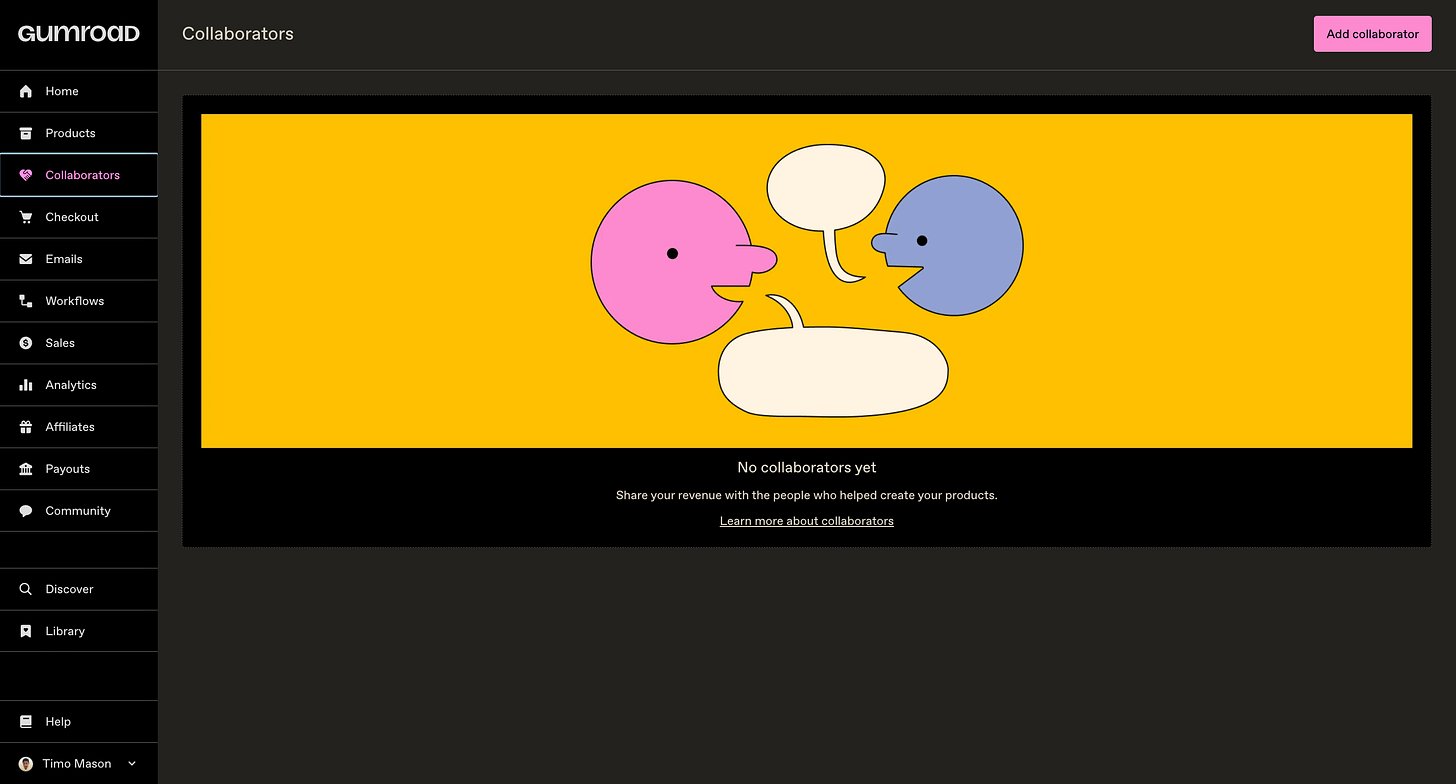The width and height of the screenshot is (1456, 784).
Task: Click the Discover magnifier icon
Action: click(26, 589)
